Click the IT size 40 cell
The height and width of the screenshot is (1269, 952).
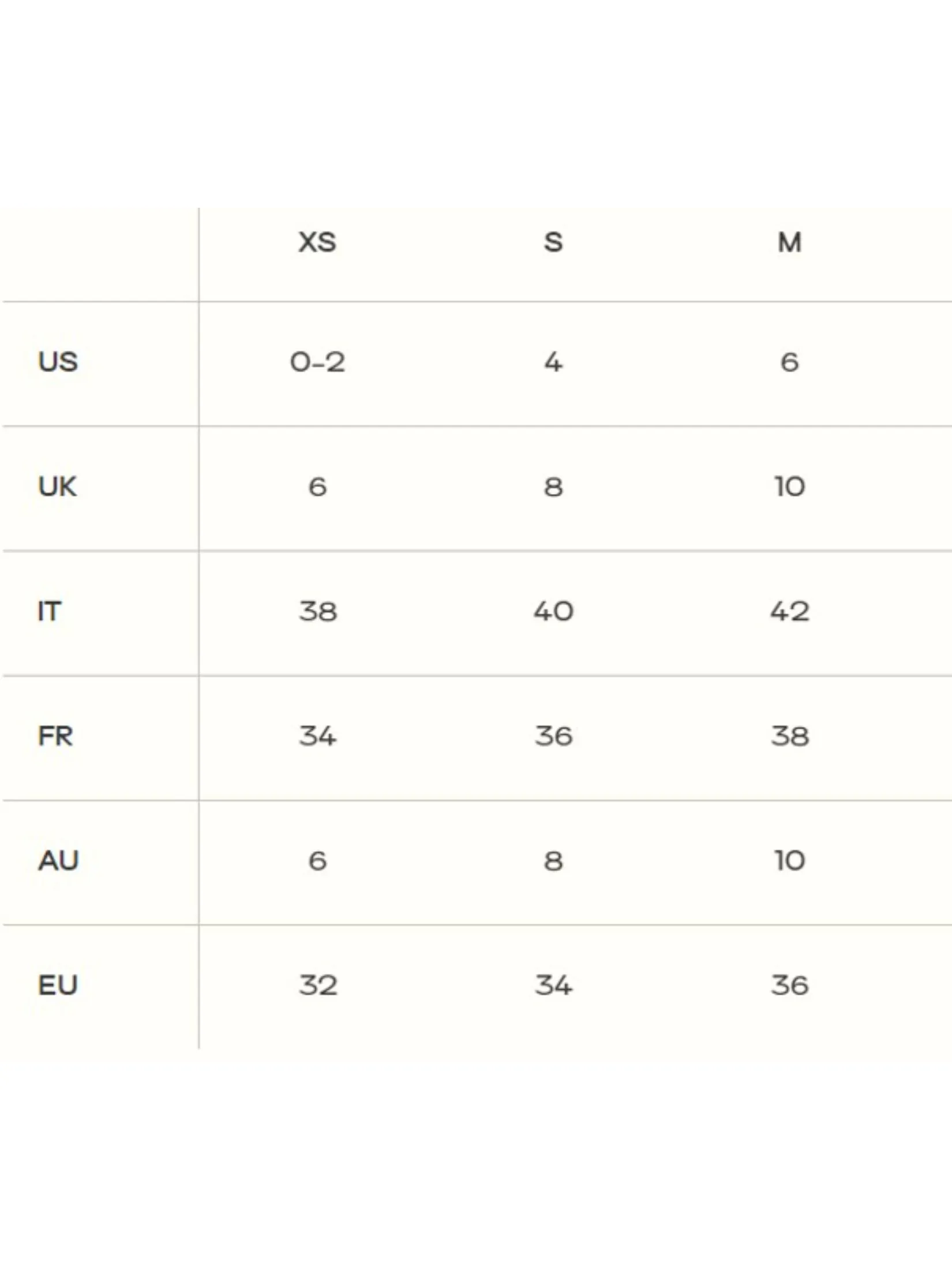(553, 612)
